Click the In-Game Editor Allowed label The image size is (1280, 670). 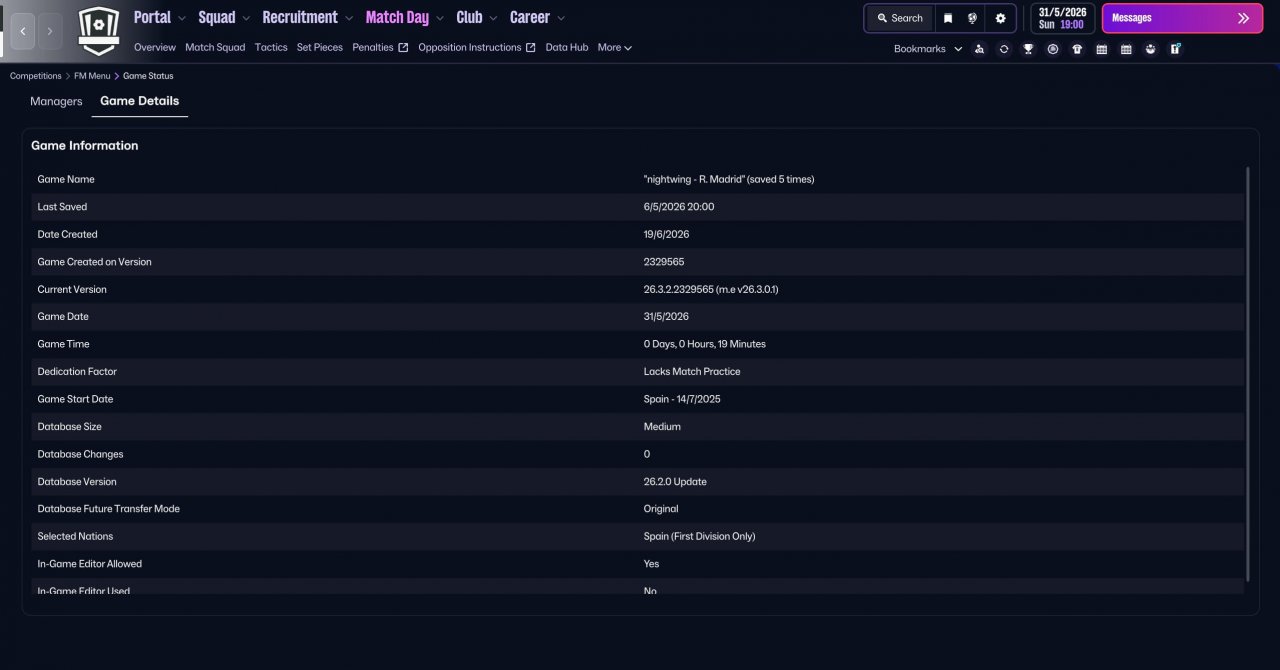[90, 564]
